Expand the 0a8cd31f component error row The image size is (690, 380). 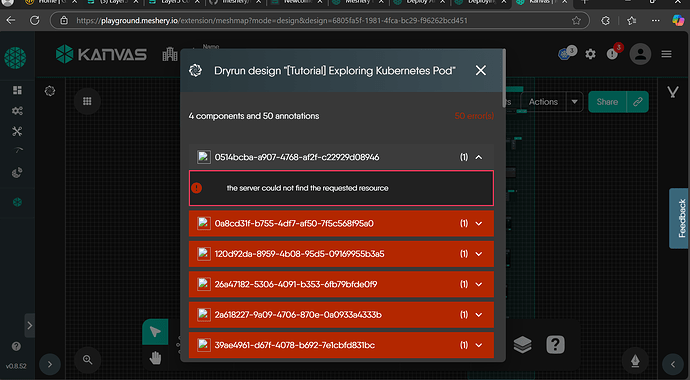(341, 223)
